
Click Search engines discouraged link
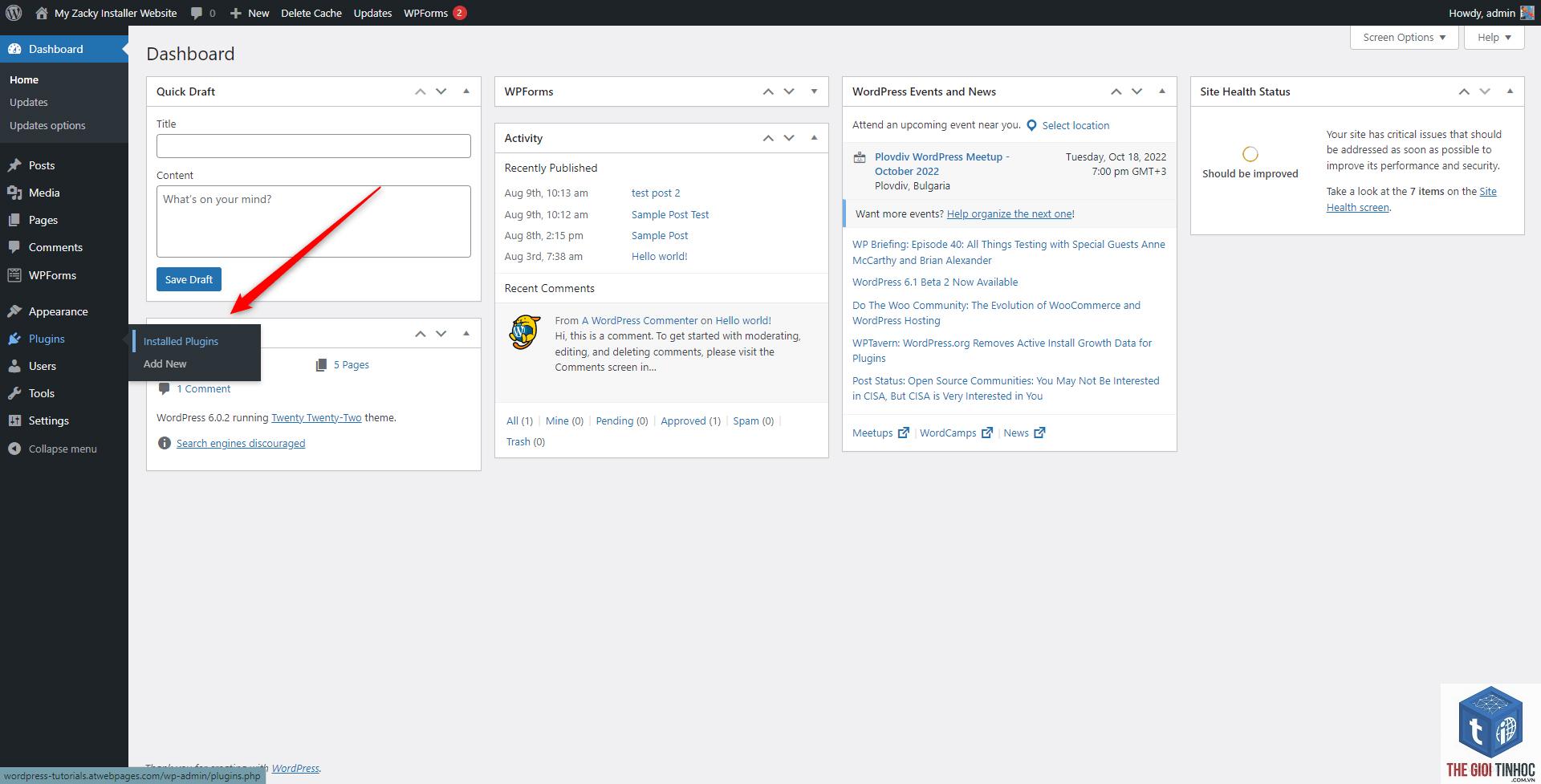[x=241, y=443]
